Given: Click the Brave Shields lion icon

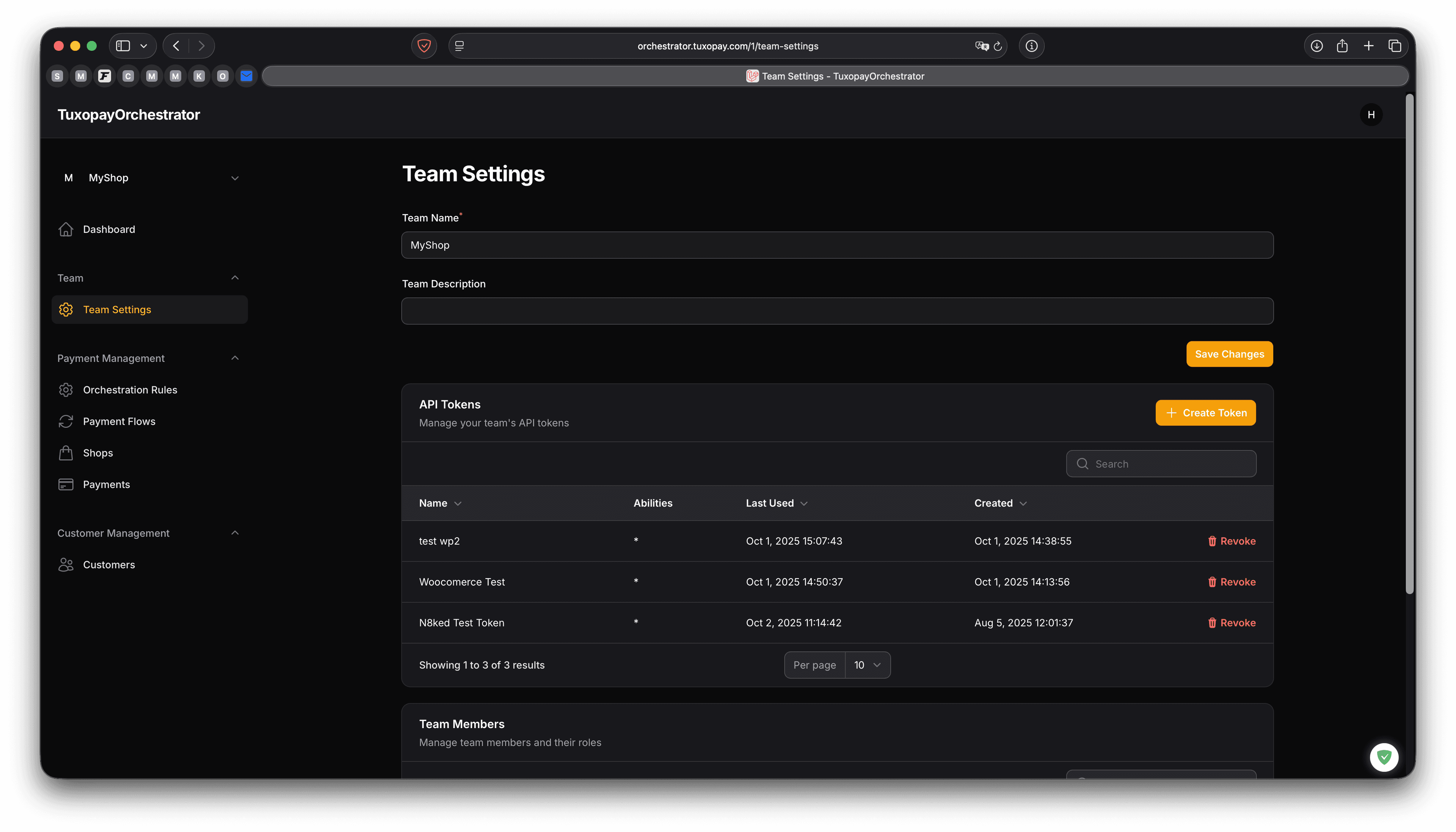Looking at the screenshot, I should point(424,46).
